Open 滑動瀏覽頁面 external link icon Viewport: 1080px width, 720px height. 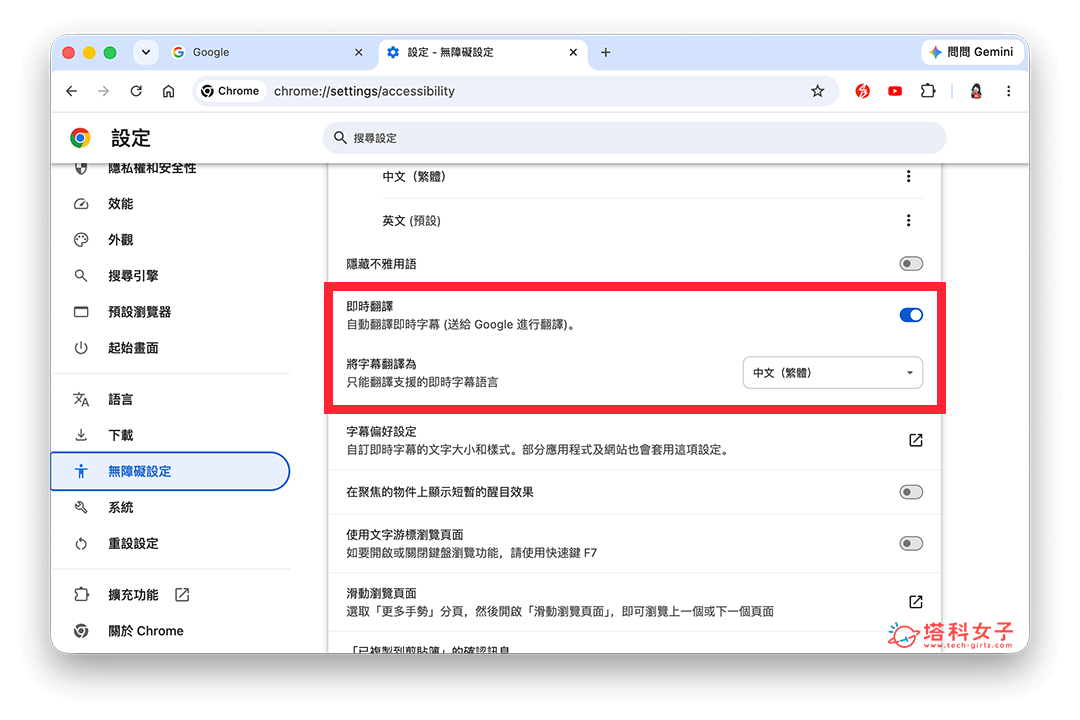pos(915,601)
